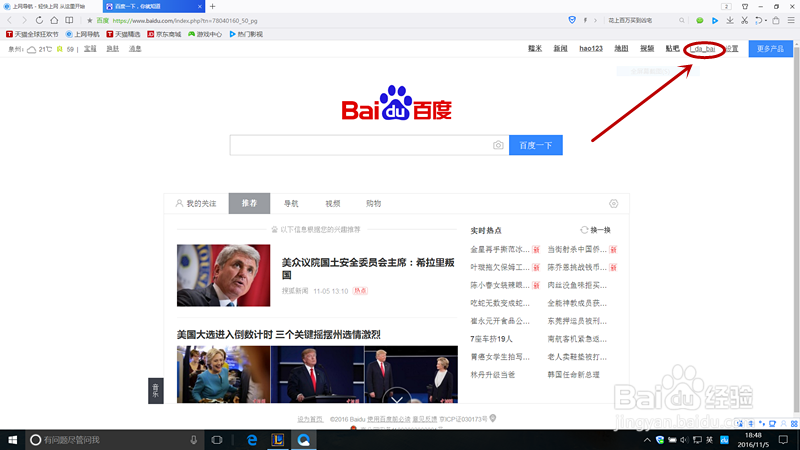Click the Baidu logo
The height and width of the screenshot is (450, 800).
point(396,103)
